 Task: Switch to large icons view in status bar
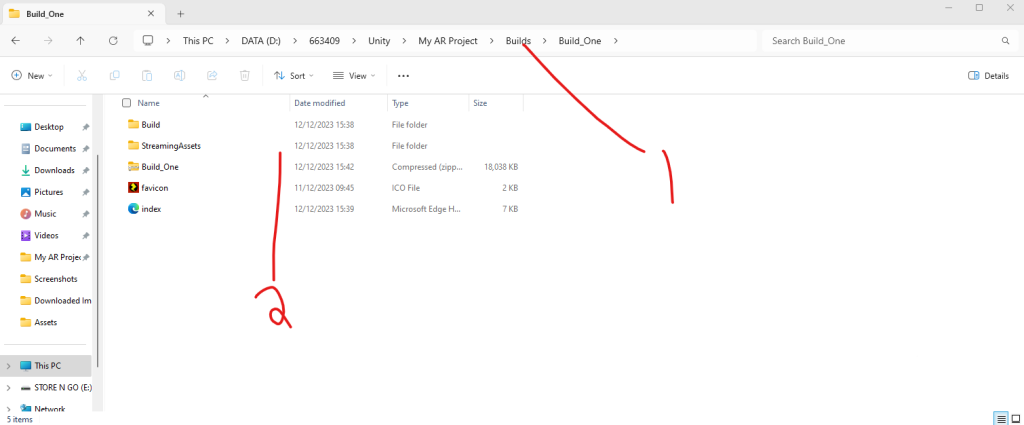pos(1014,418)
